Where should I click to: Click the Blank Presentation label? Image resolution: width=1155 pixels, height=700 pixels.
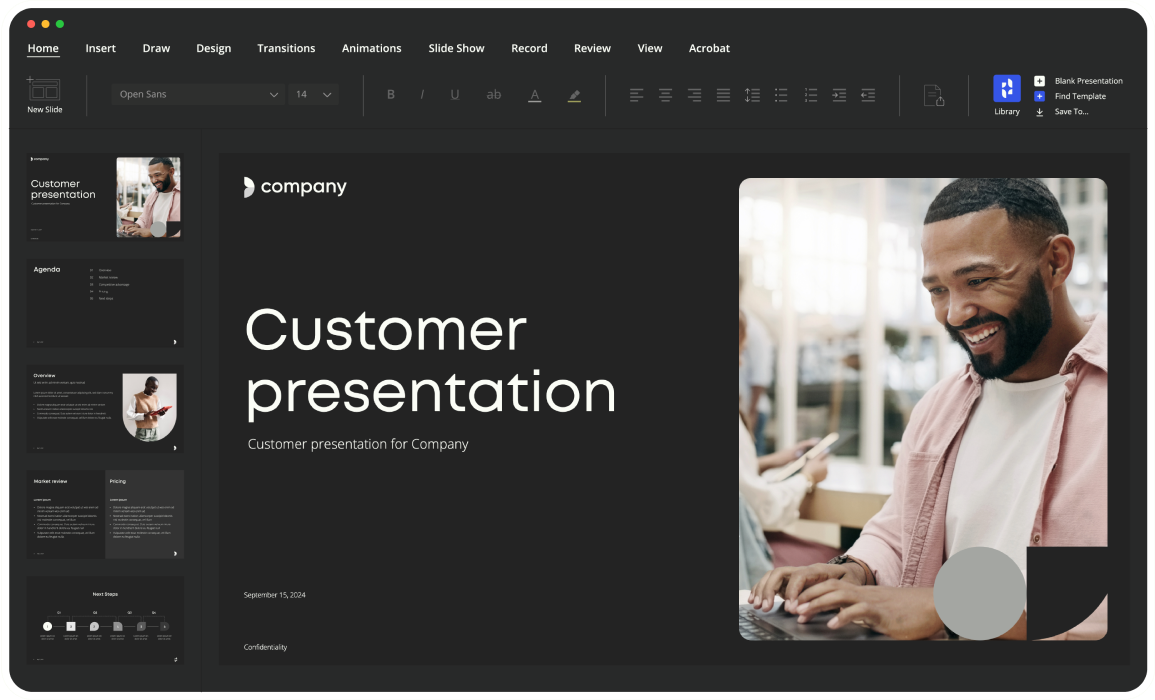1089,81
